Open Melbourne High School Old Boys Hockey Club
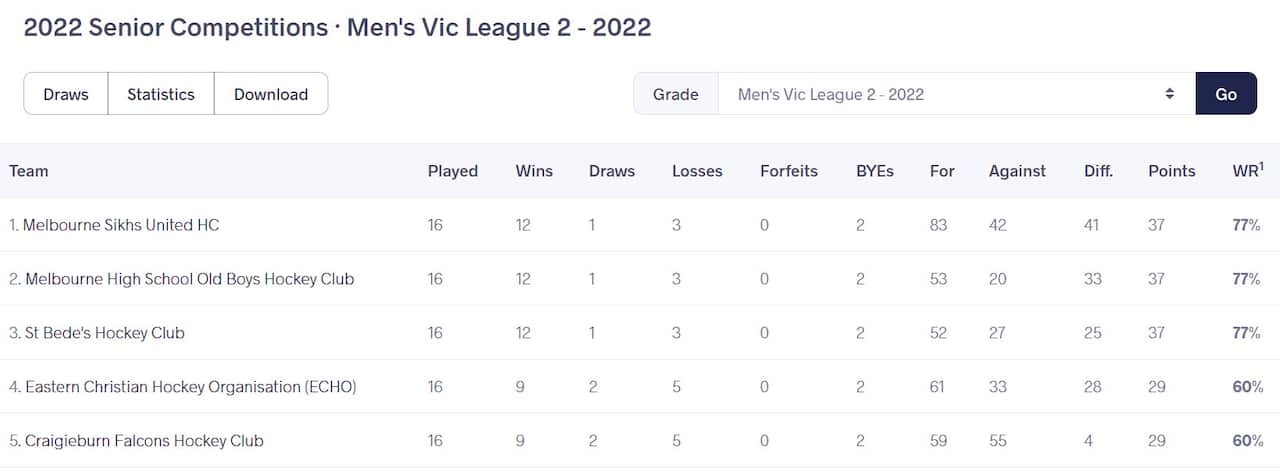 tap(188, 279)
